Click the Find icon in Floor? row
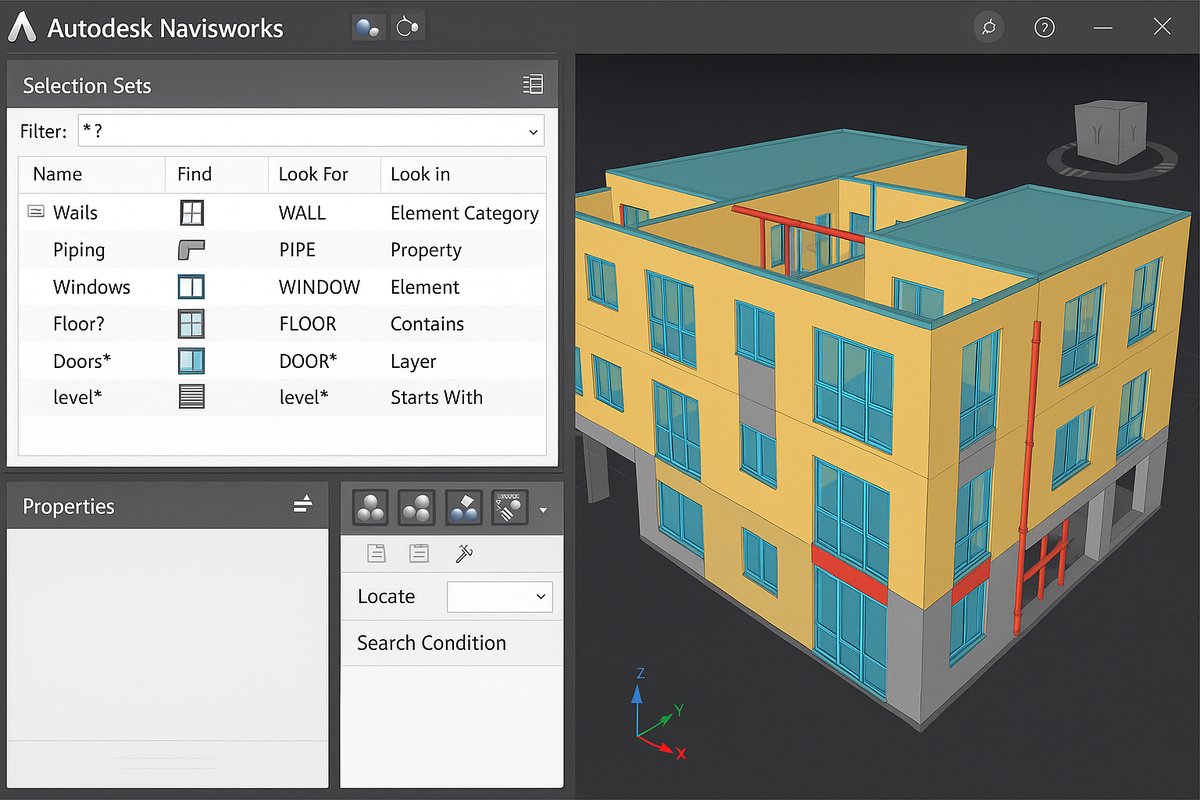 coord(191,324)
